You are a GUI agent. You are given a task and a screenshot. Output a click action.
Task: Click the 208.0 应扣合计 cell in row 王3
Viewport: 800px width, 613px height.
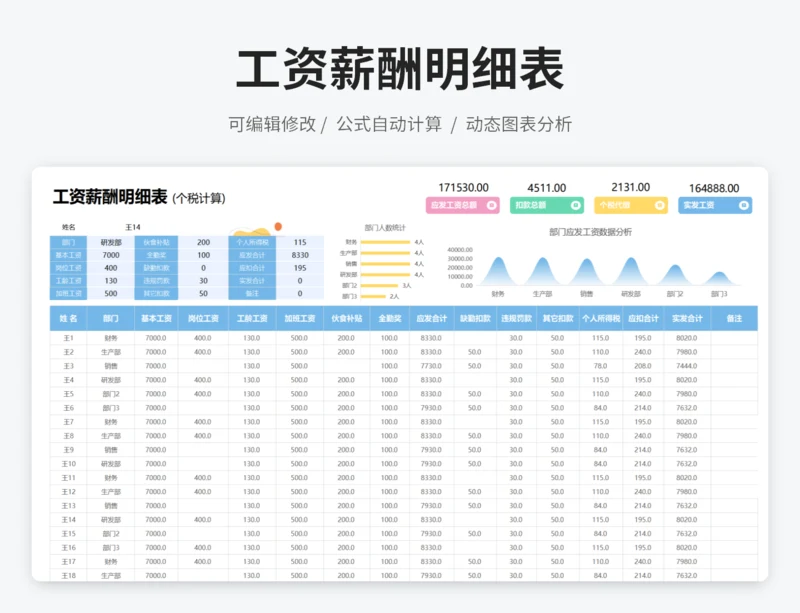643,366
